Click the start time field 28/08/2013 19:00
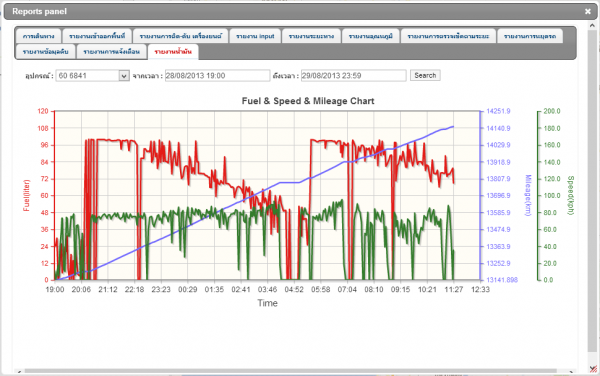This screenshot has height=376, width=600. coord(217,76)
